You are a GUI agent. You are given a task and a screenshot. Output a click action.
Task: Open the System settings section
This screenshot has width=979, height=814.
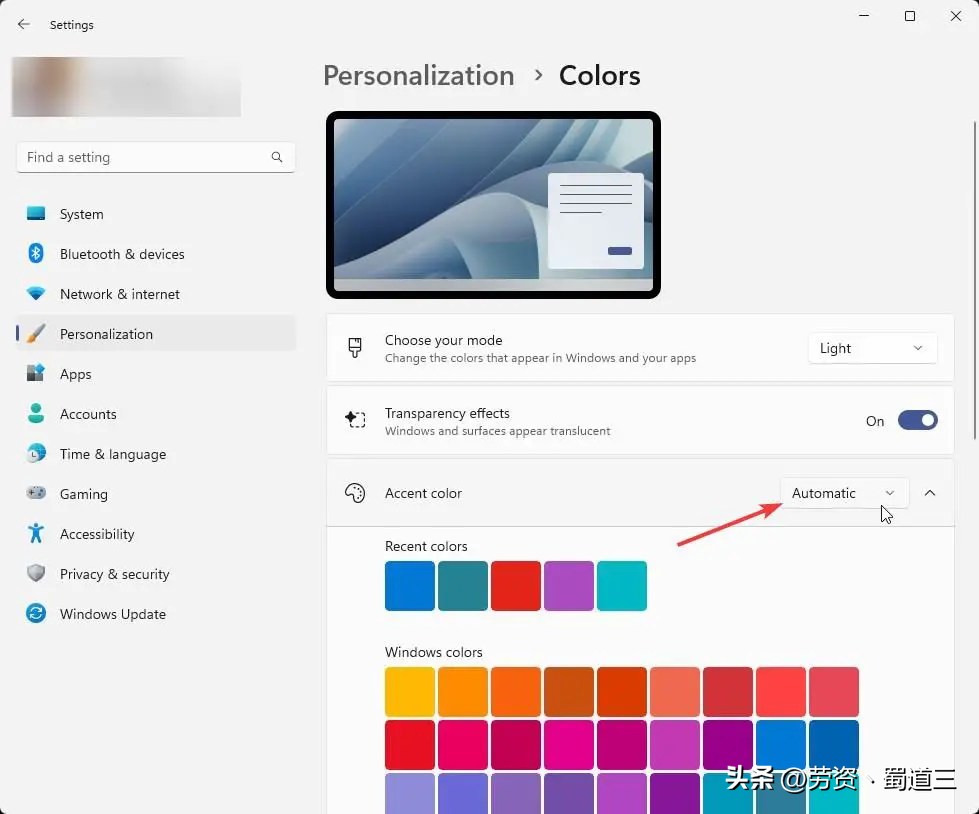point(81,213)
